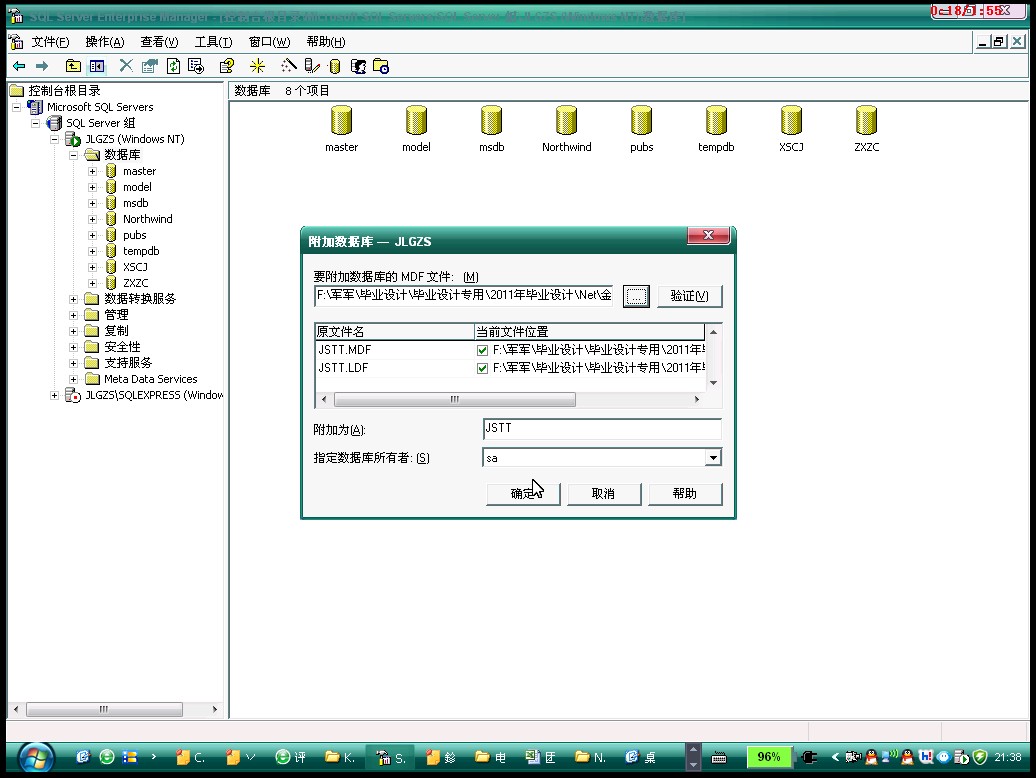The height and width of the screenshot is (778, 1036).
Task: Click the Register server toolbar icon
Action: click(312, 66)
